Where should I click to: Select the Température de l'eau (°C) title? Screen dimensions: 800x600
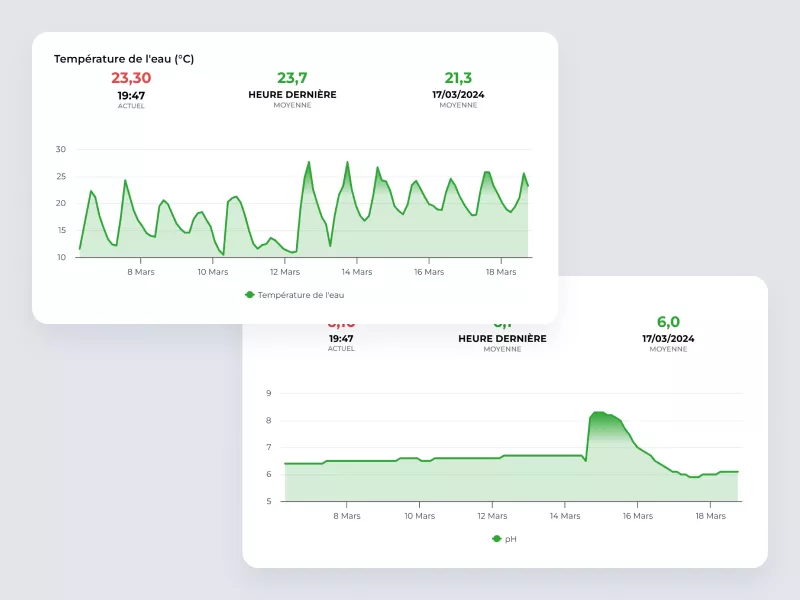click(124, 59)
